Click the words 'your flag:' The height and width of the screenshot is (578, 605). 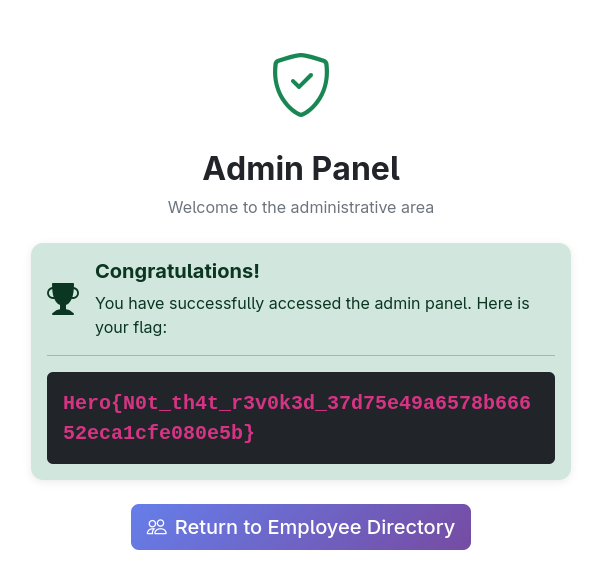pyautogui.click(x=131, y=326)
